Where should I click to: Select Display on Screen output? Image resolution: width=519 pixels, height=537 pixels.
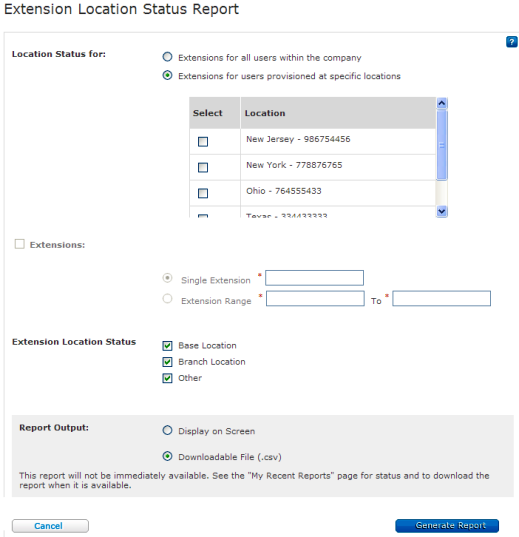point(167,430)
